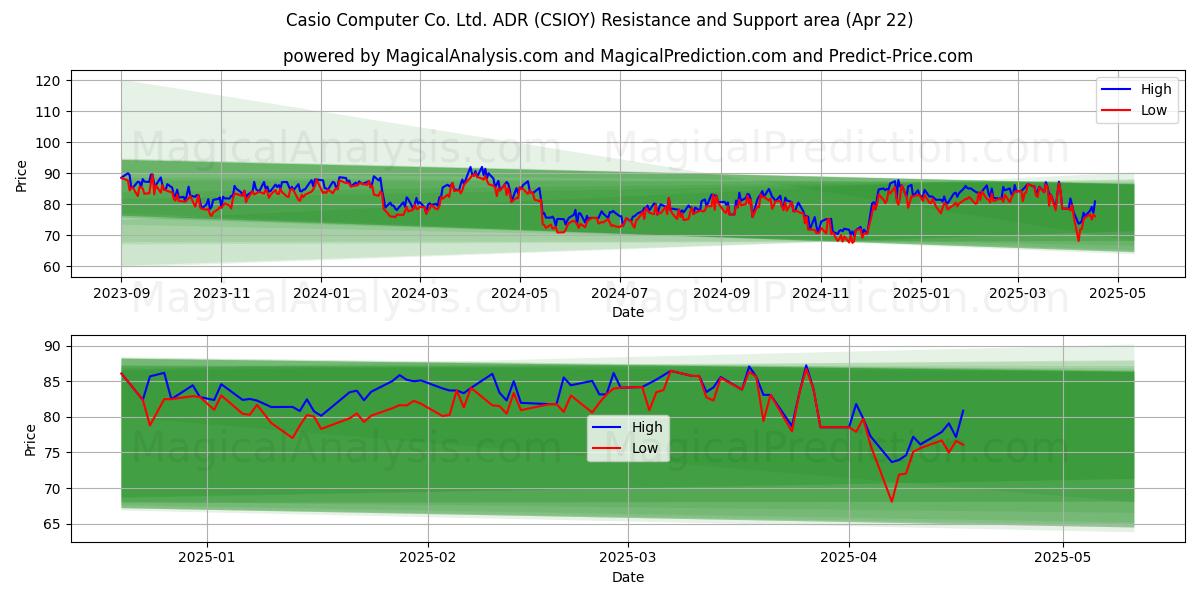Click the '2025-02' tick label
1200x600 pixels.
point(428,559)
